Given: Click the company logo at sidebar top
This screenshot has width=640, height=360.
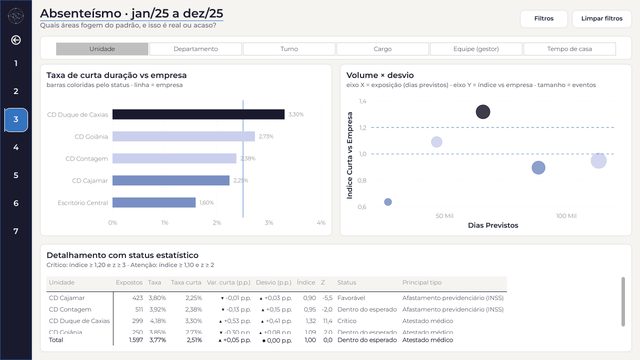Looking at the screenshot, I should coord(16,16).
